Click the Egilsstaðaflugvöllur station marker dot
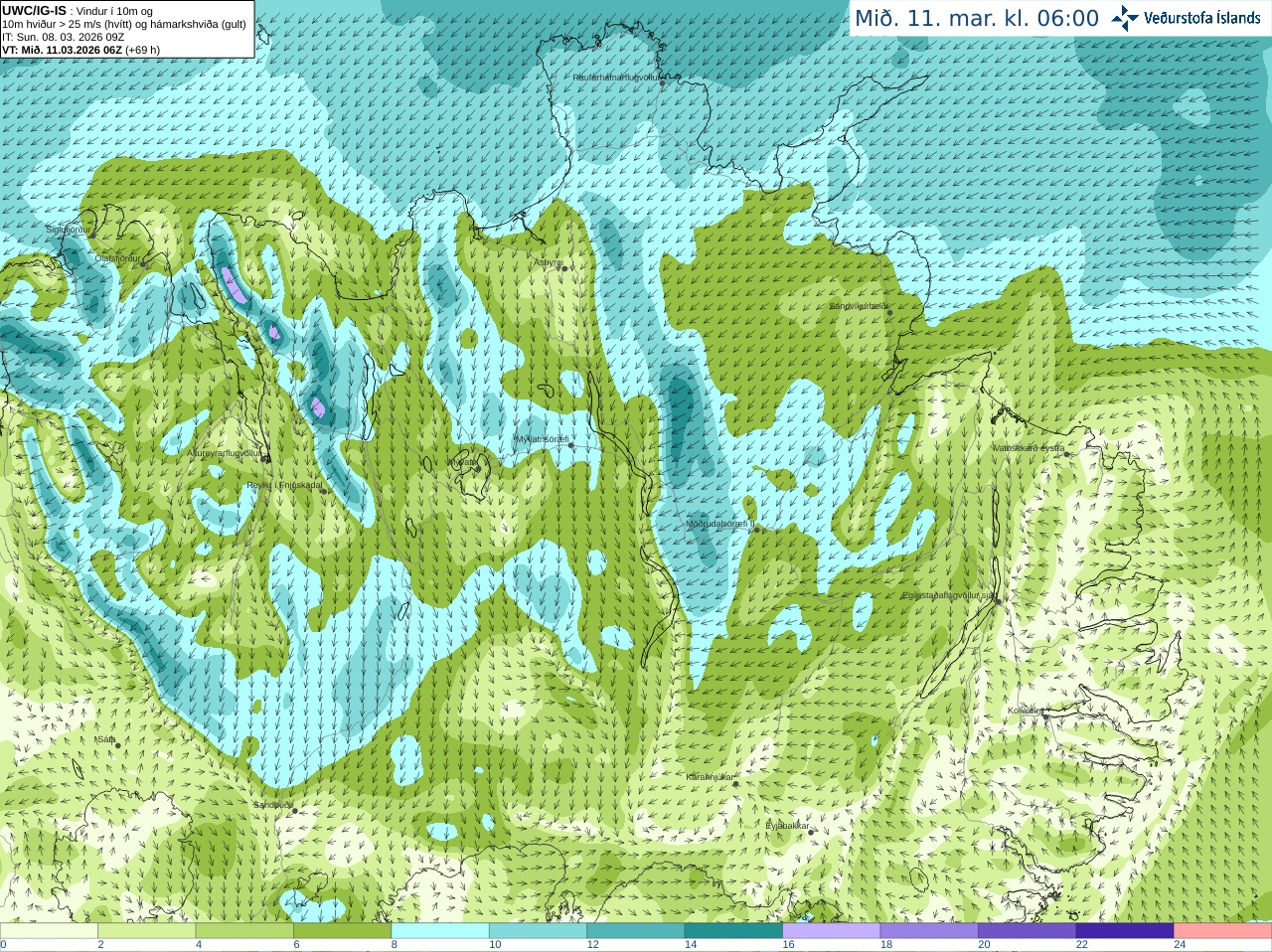 click(998, 600)
